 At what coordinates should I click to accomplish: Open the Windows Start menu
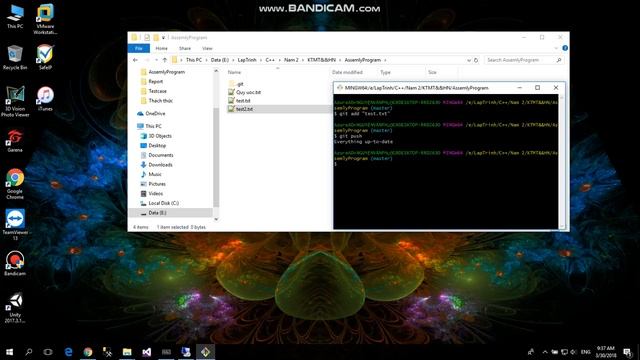9,352
